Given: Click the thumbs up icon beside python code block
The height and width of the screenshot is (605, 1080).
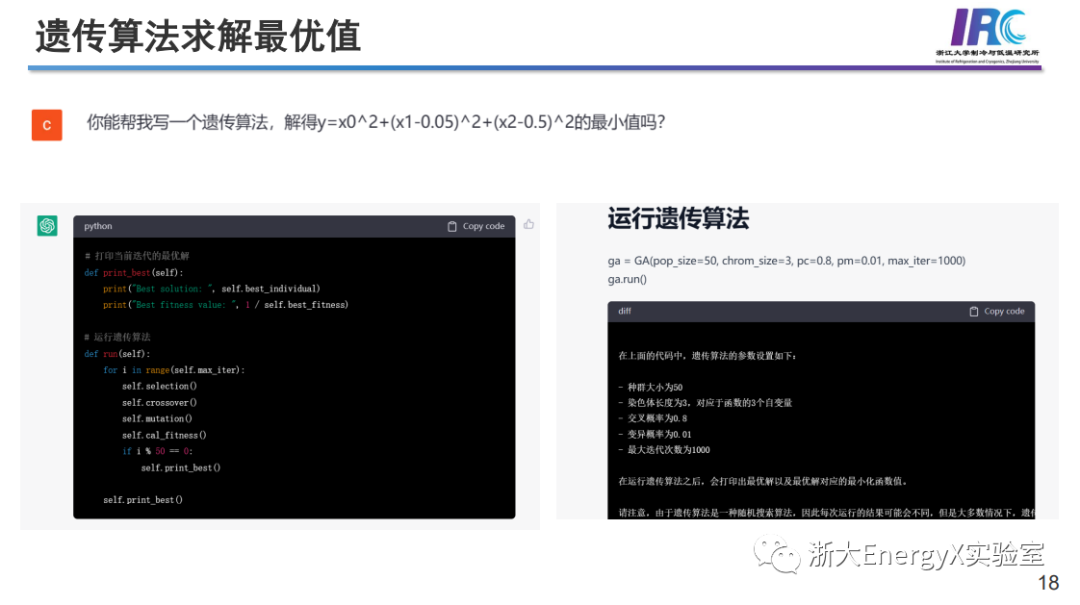Looking at the screenshot, I should (529, 224).
